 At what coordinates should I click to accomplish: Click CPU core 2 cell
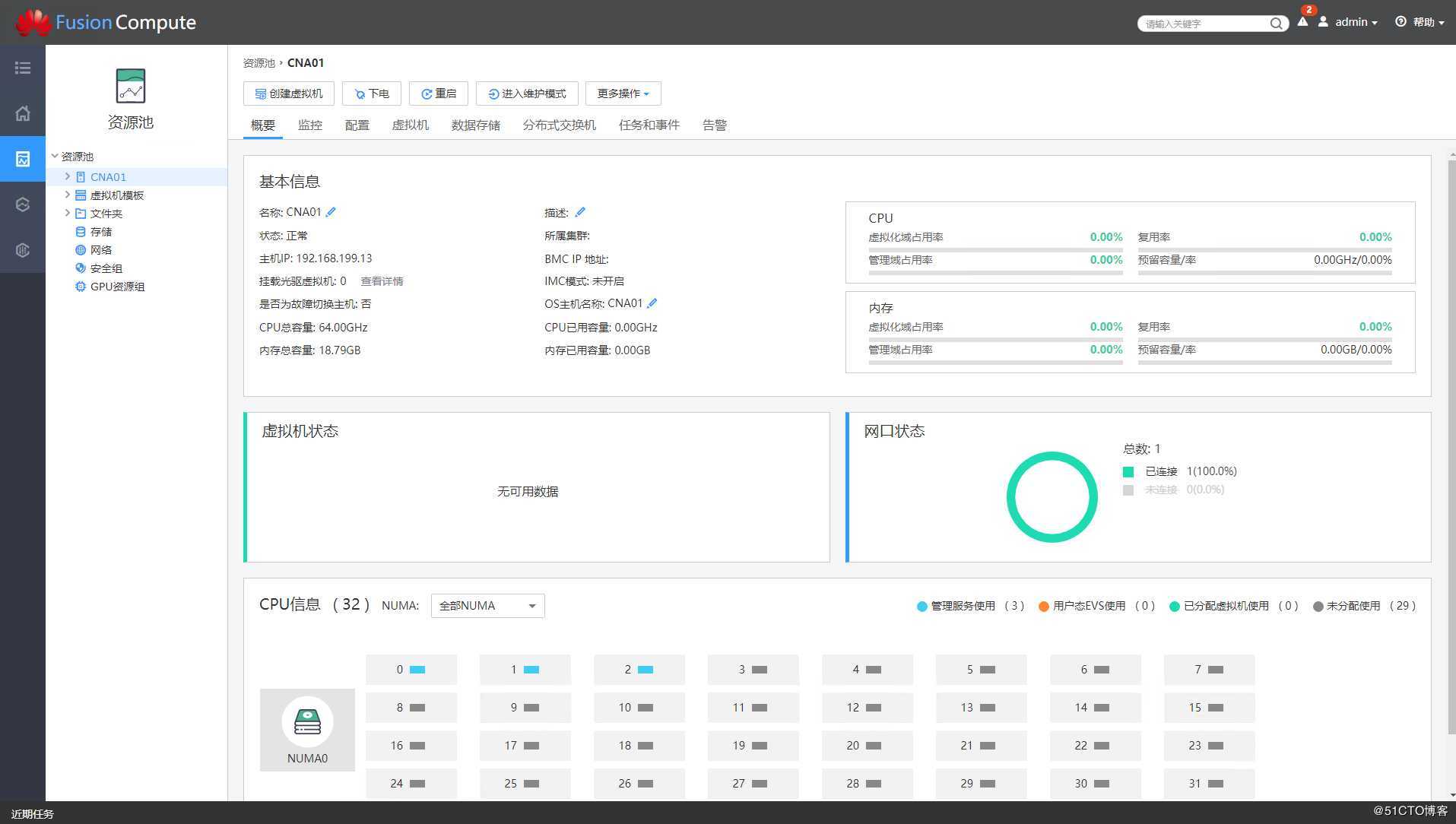[x=639, y=670]
